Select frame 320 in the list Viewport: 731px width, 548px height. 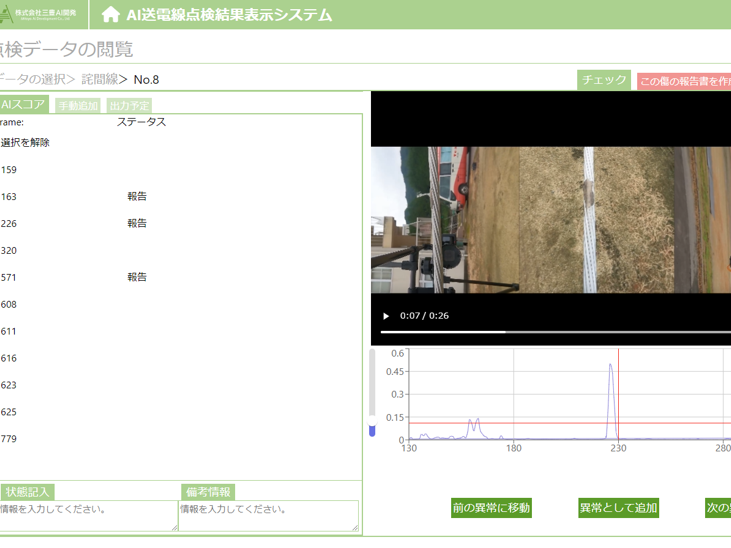coord(9,251)
